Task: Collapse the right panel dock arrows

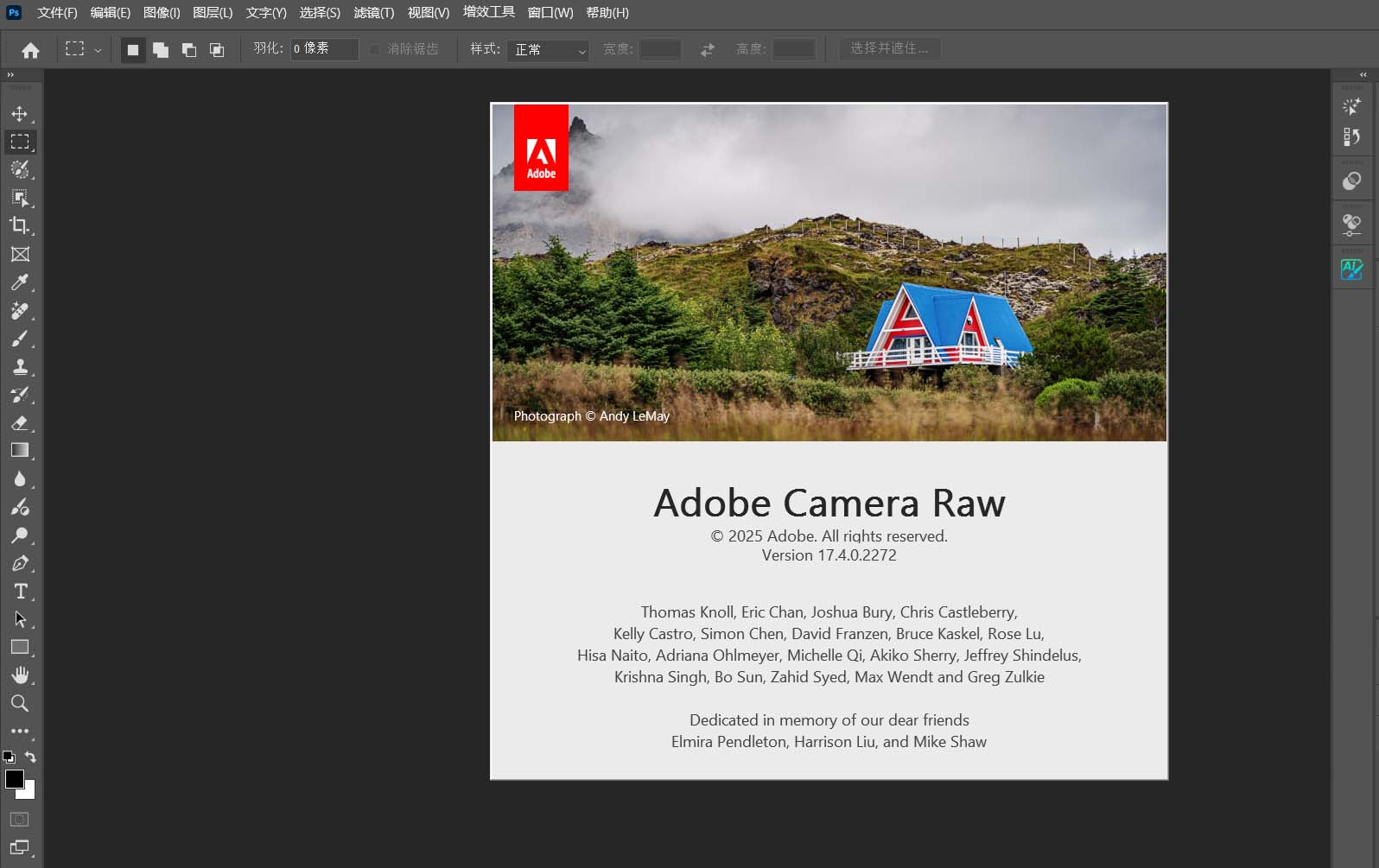Action: tap(1363, 75)
